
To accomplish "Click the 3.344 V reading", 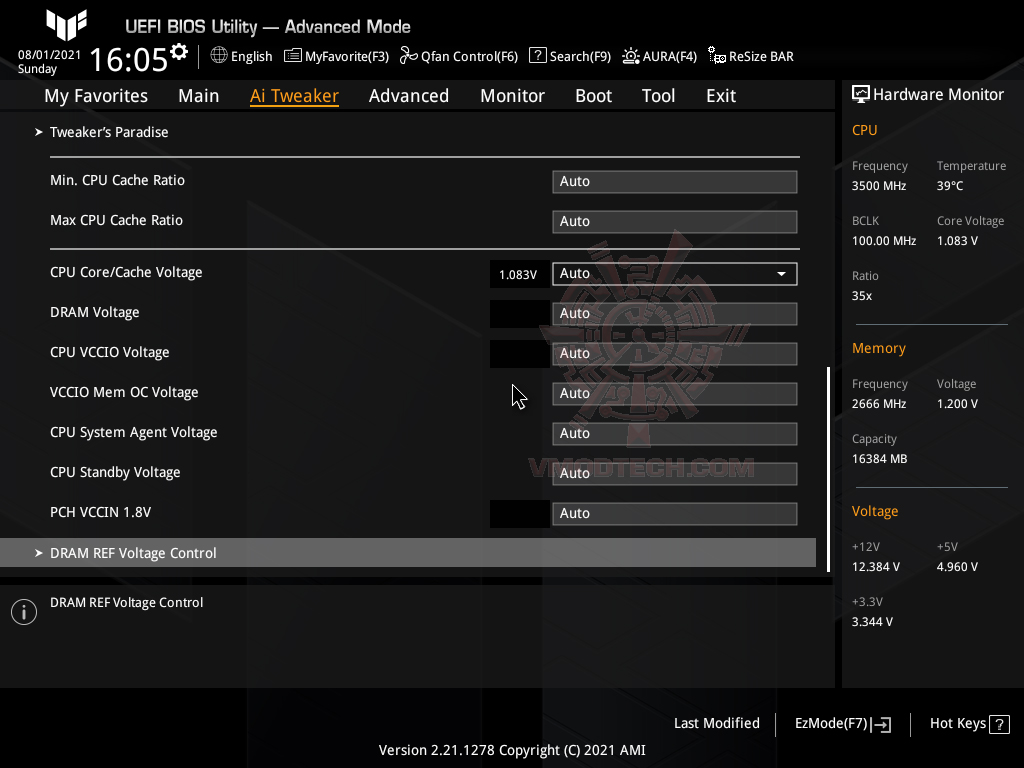I will [x=872, y=622].
